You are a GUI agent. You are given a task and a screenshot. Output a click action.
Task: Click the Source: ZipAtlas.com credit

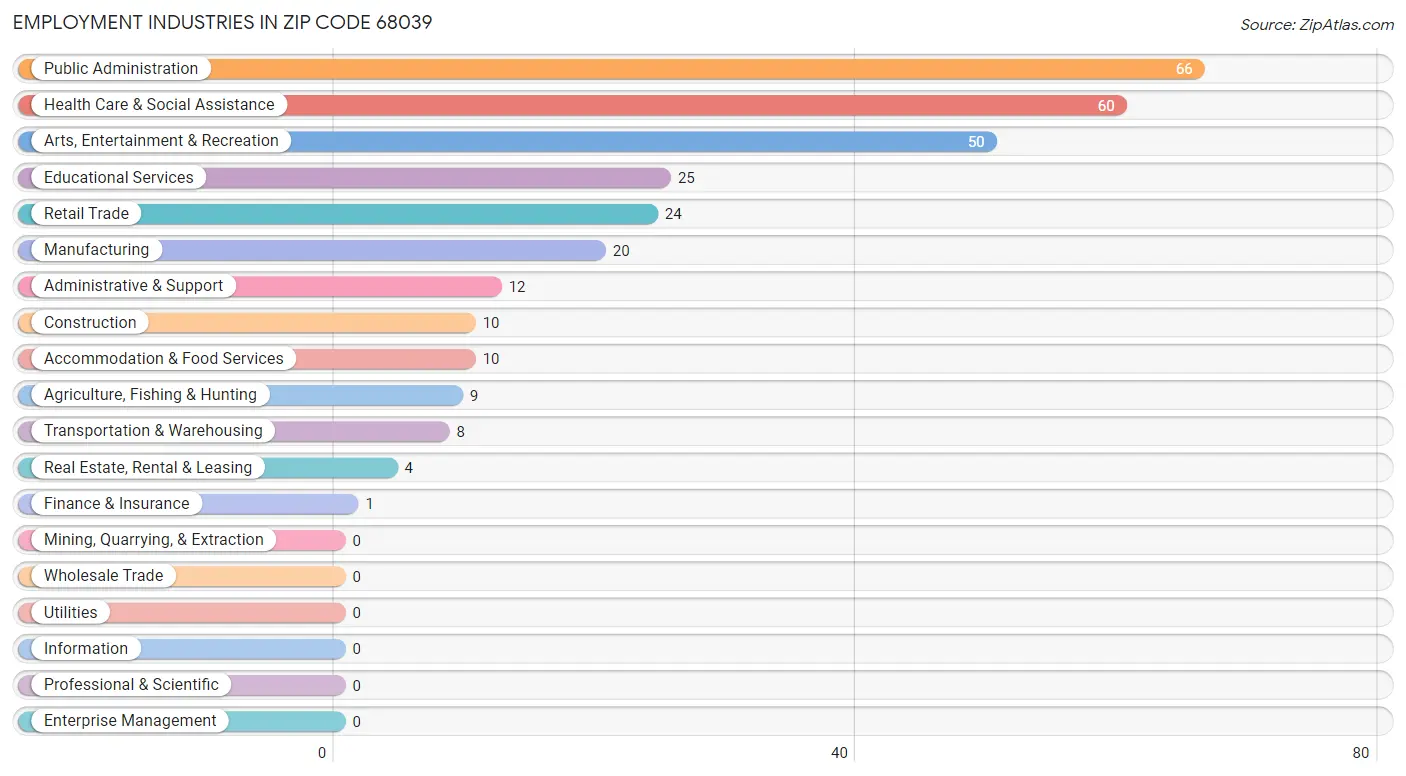[1317, 25]
